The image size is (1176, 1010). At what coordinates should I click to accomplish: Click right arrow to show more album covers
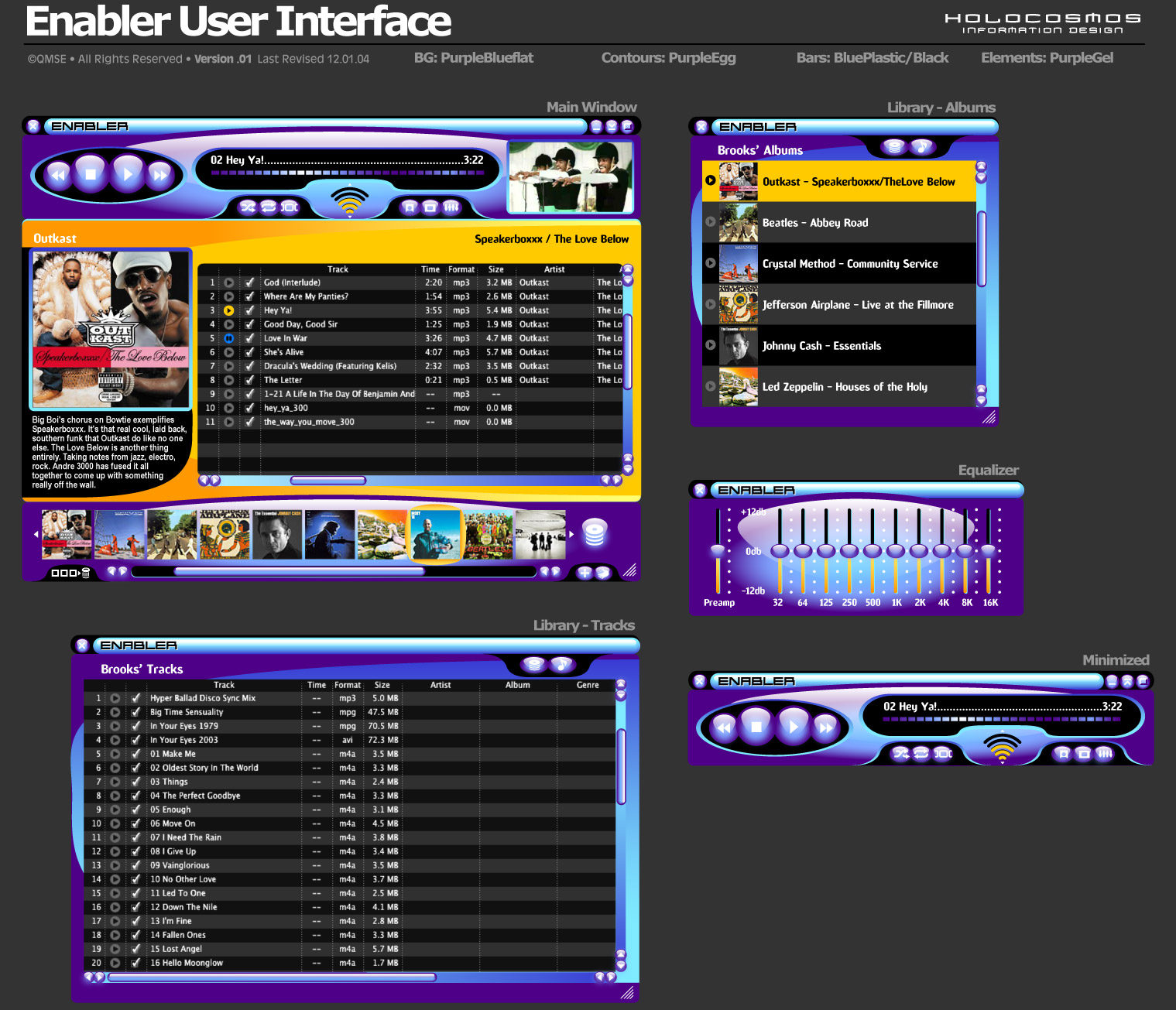coord(572,534)
